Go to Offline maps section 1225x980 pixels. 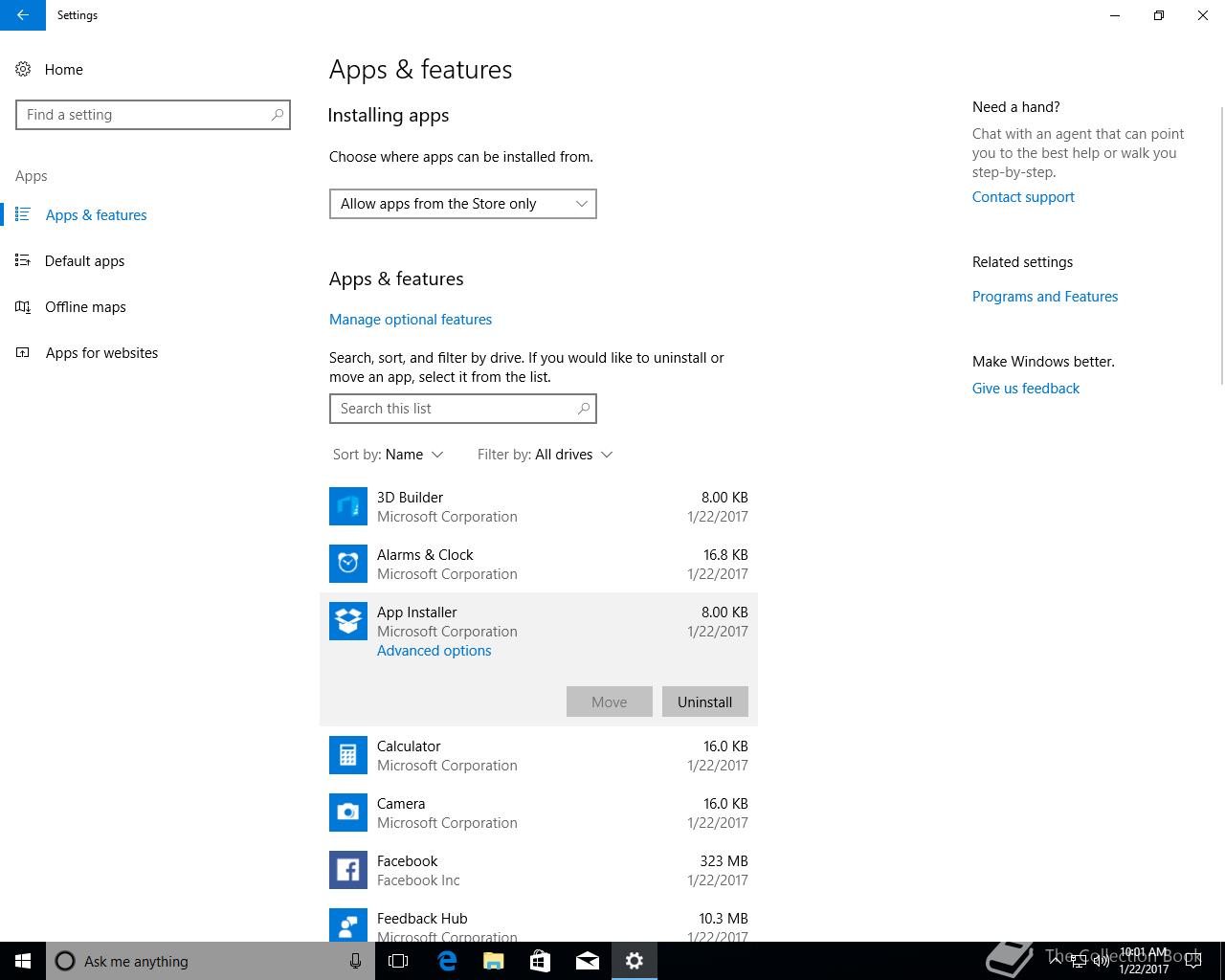pos(85,306)
